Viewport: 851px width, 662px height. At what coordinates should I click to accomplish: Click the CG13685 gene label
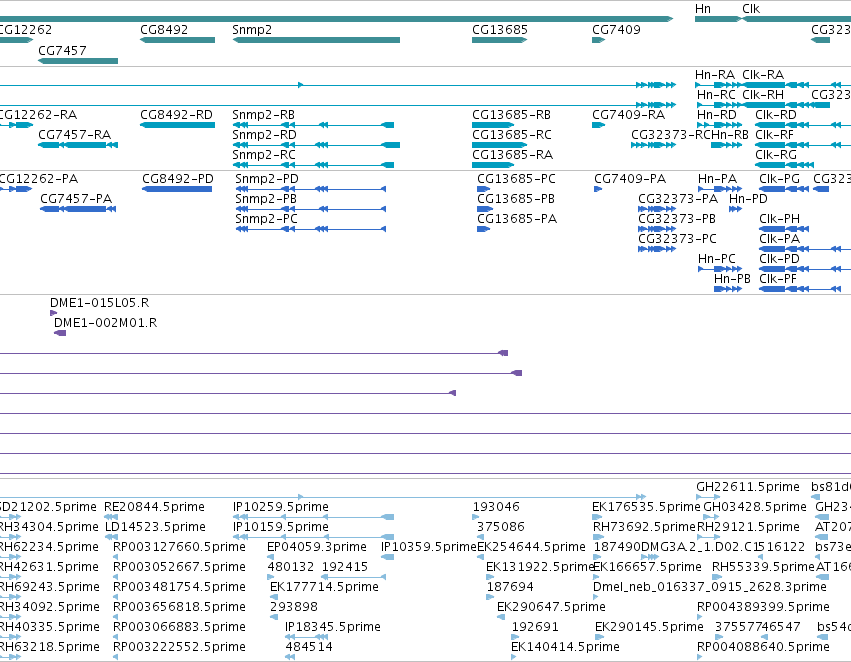click(x=500, y=30)
